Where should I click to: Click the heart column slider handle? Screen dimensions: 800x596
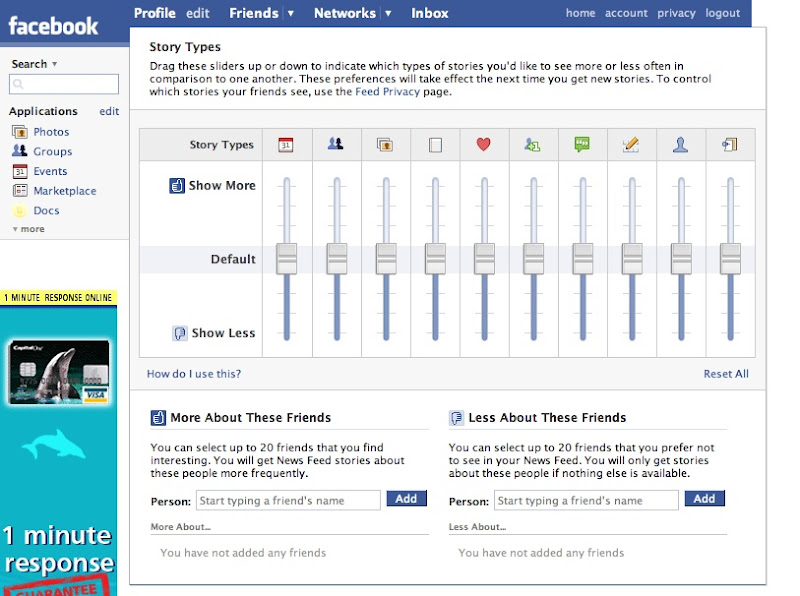(x=484, y=258)
